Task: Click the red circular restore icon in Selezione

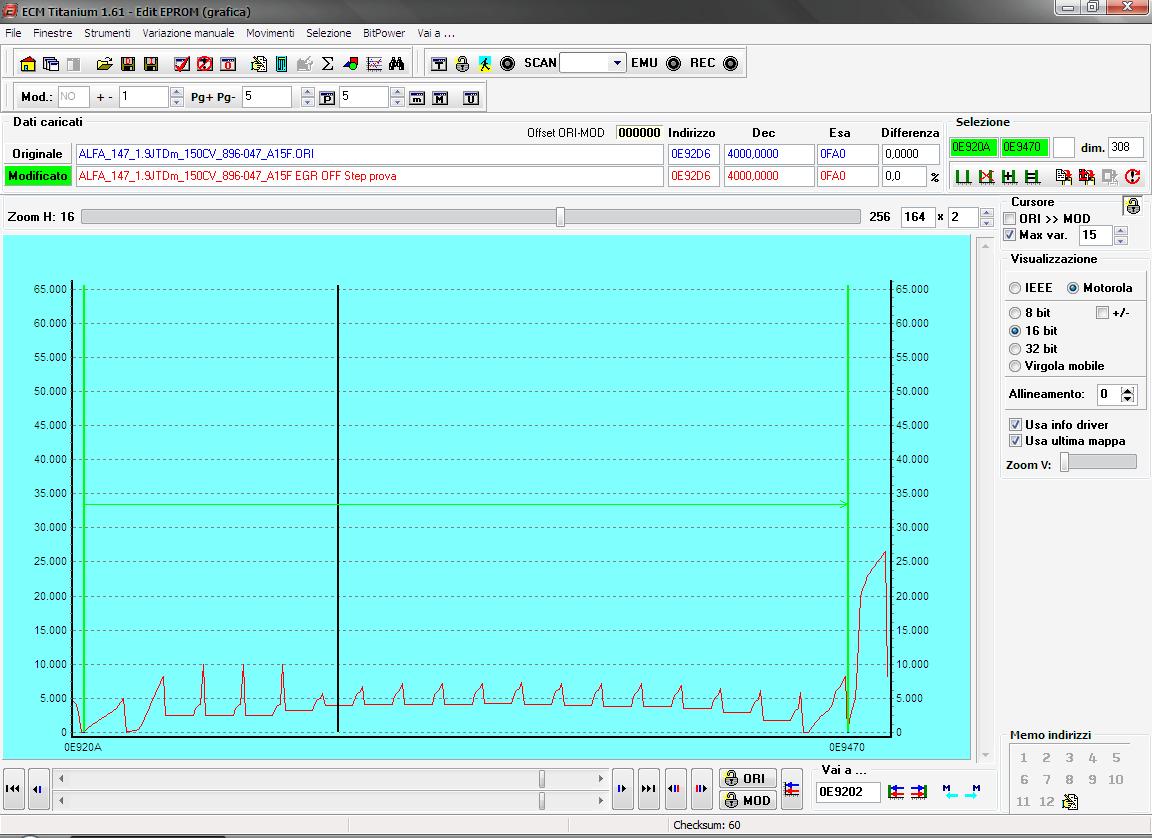Action: coord(1132,177)
